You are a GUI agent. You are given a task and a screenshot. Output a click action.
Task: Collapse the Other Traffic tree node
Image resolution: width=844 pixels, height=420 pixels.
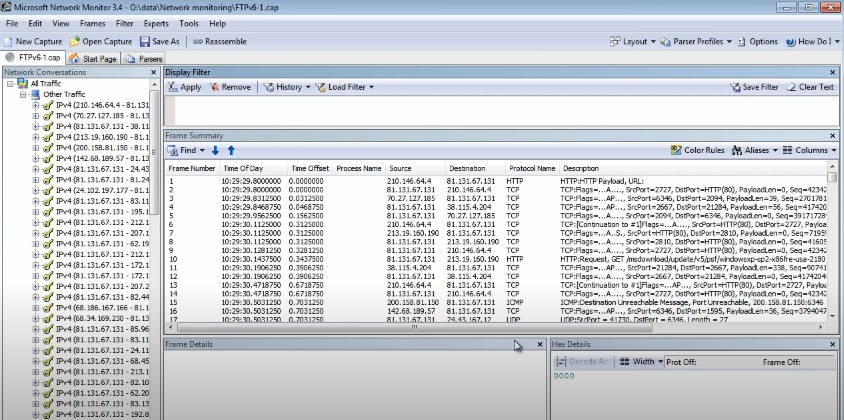tap(23, 94)
